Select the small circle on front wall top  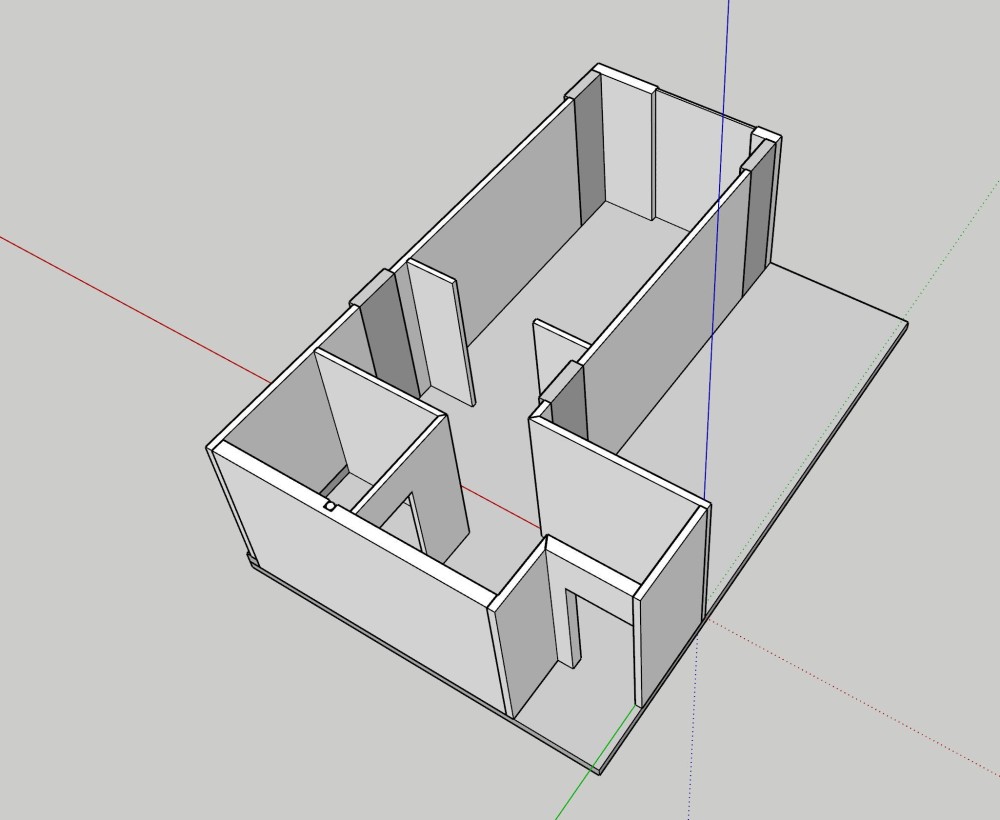330,506
